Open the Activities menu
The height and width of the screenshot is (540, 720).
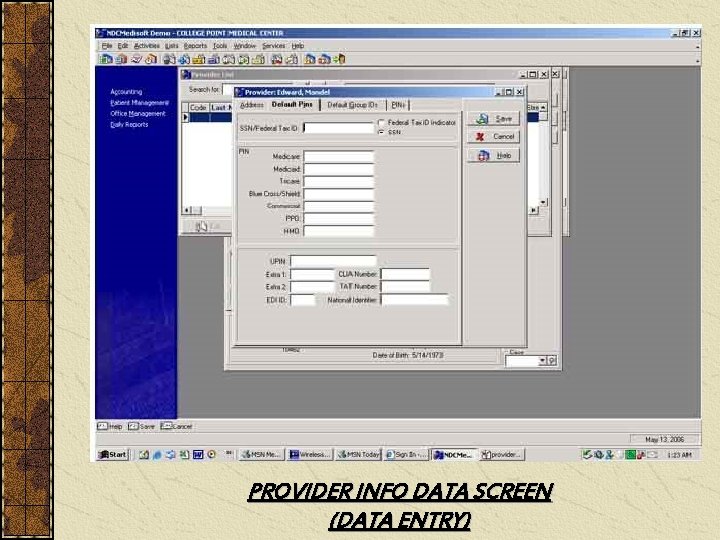(x=146, y=46)
